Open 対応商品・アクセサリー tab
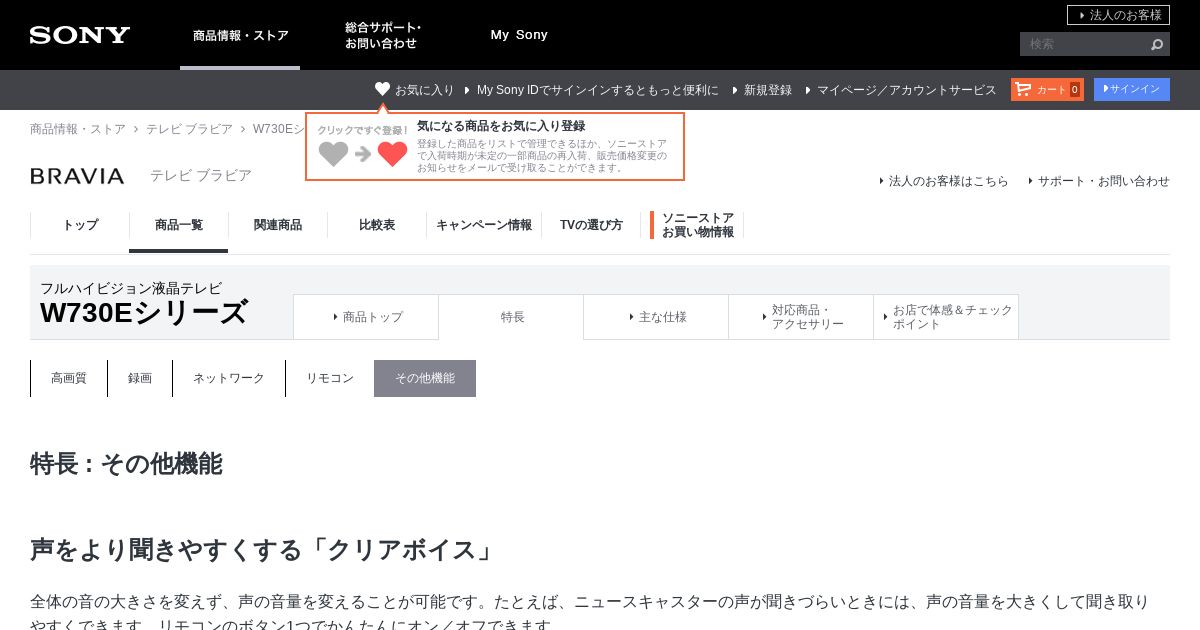 (801, 317)
